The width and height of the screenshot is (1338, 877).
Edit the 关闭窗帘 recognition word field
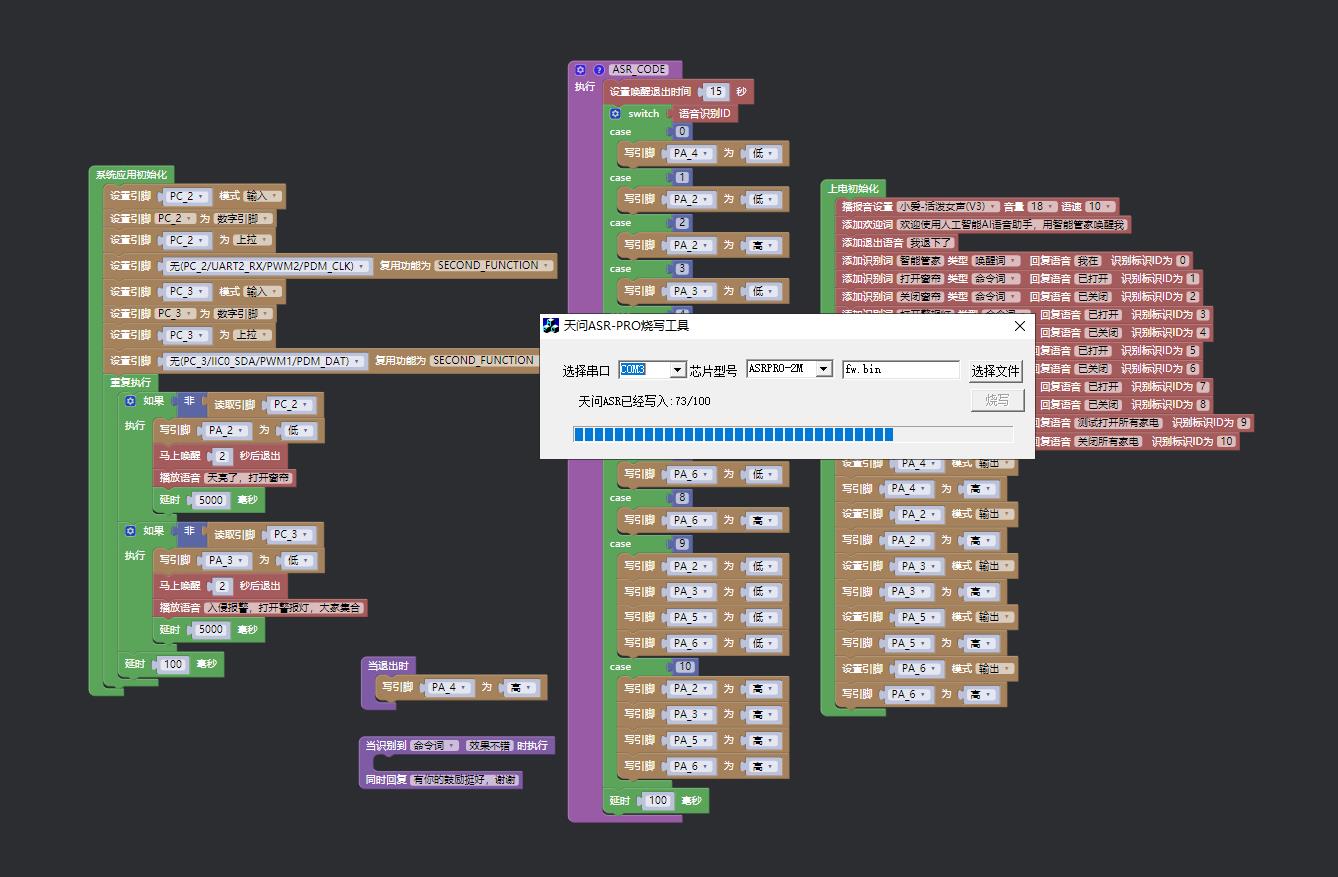[x=920, y=297]
